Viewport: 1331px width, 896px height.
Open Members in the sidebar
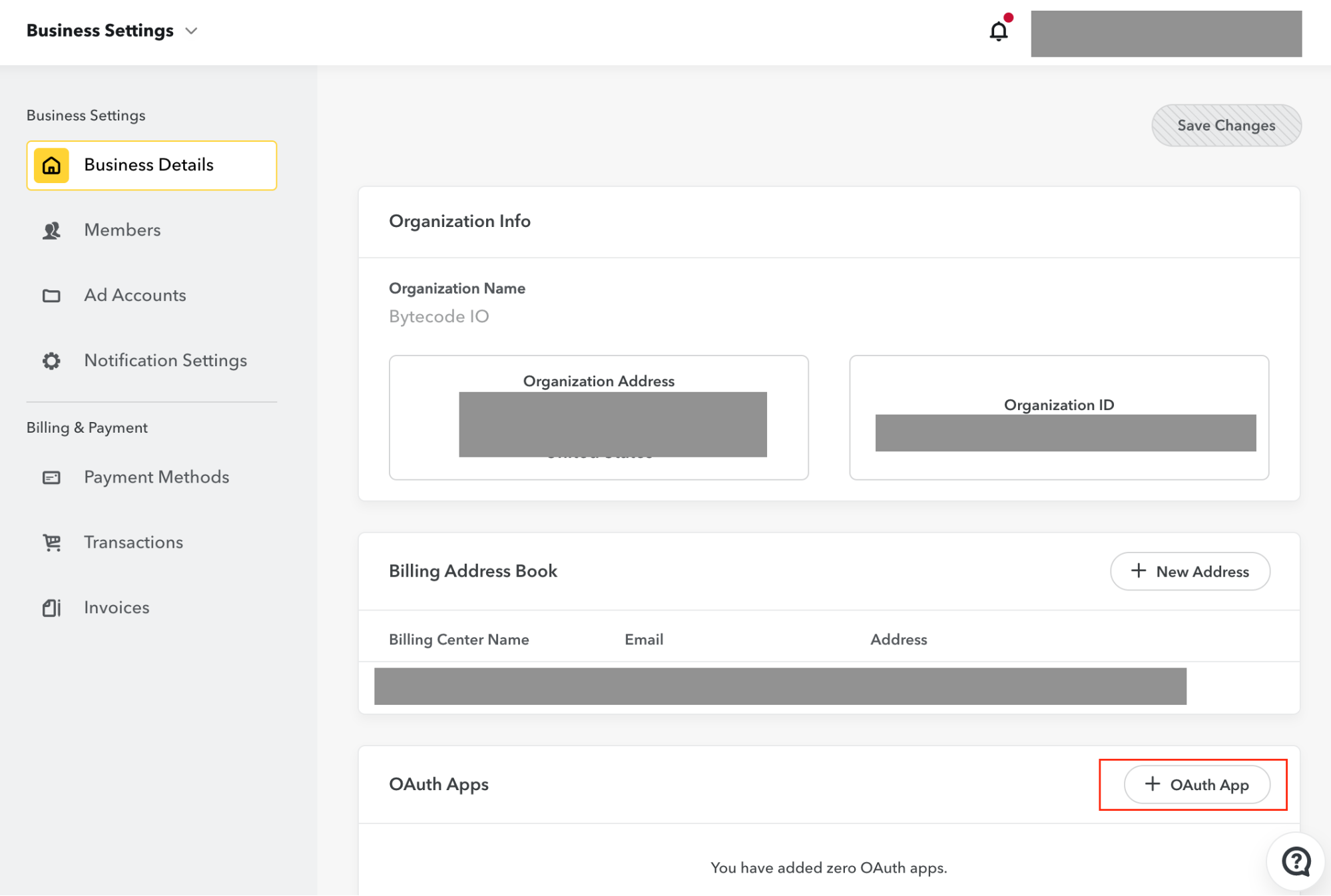coord(123,230)
